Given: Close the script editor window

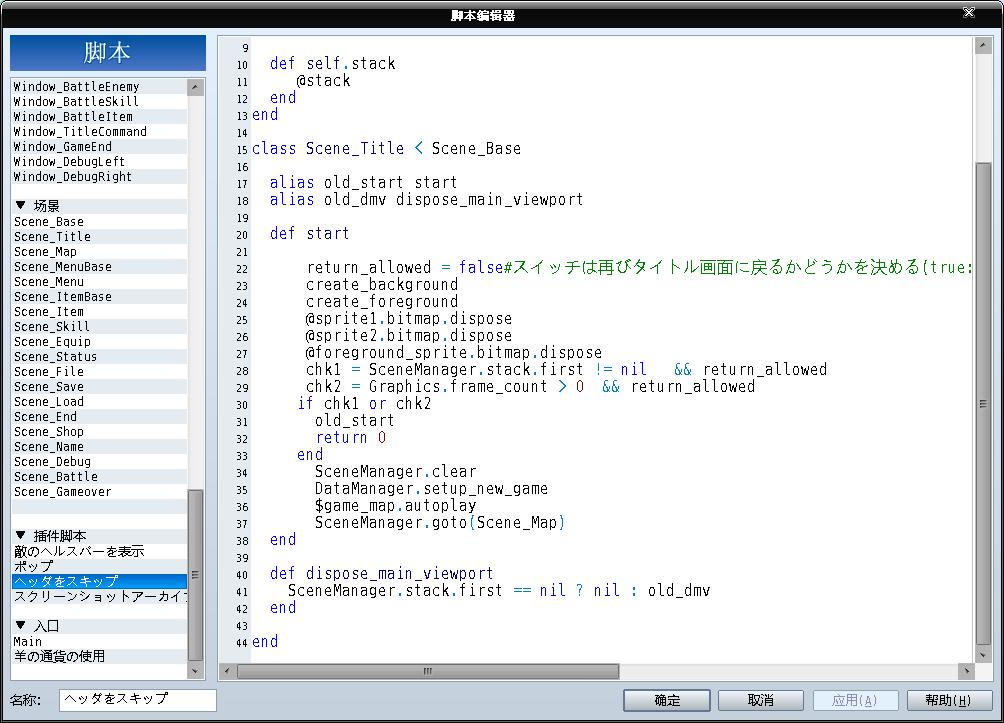Looking at the screenshot, I should [x=969, y=12].
